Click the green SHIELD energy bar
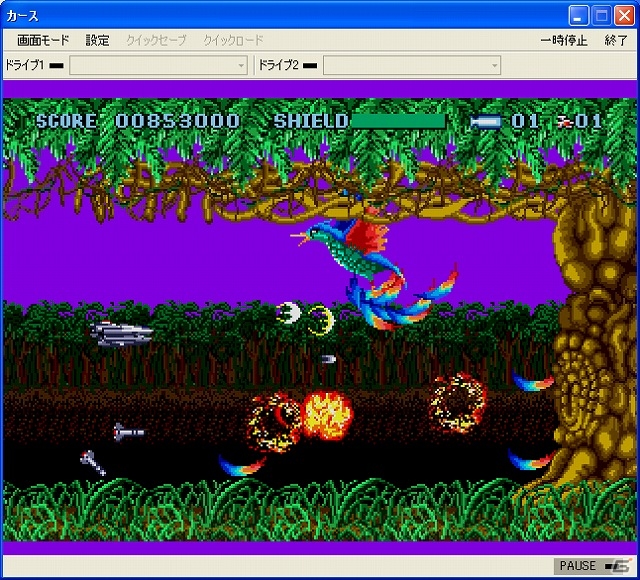 398,121
